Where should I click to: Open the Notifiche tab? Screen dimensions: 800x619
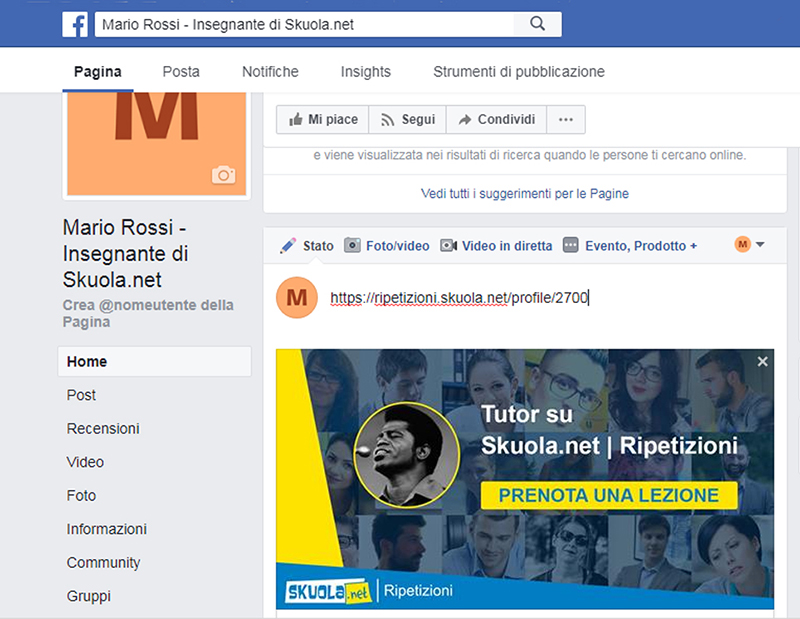(x=270, y=72)
